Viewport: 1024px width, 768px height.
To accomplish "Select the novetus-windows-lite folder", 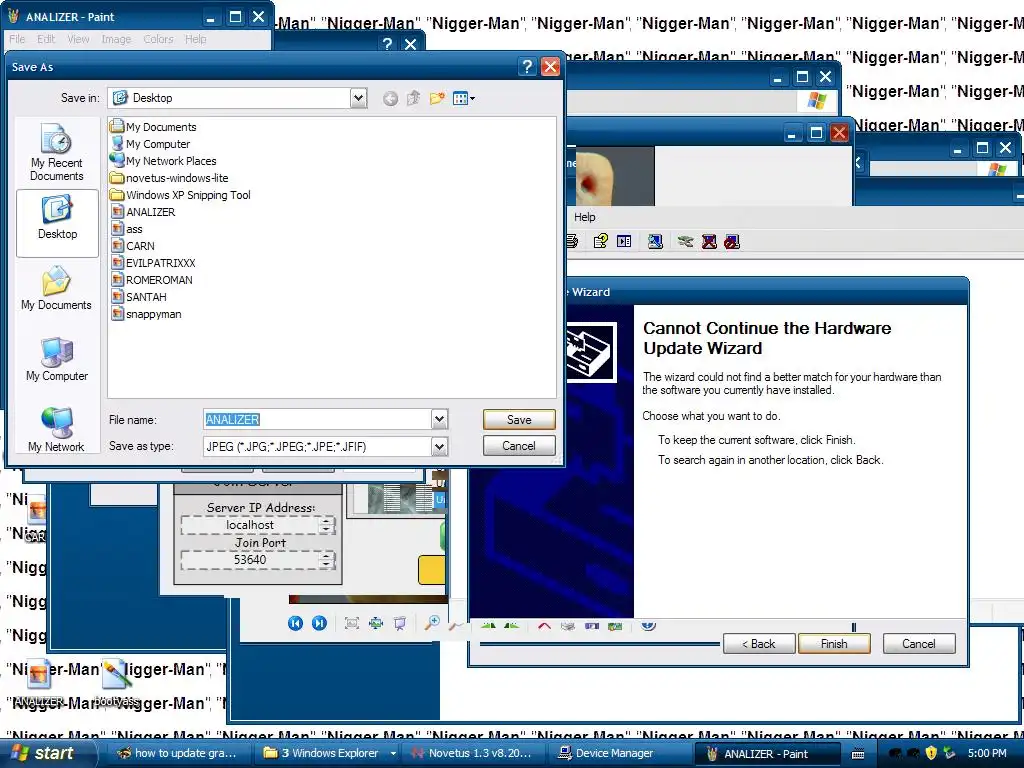I will (169, 178).
